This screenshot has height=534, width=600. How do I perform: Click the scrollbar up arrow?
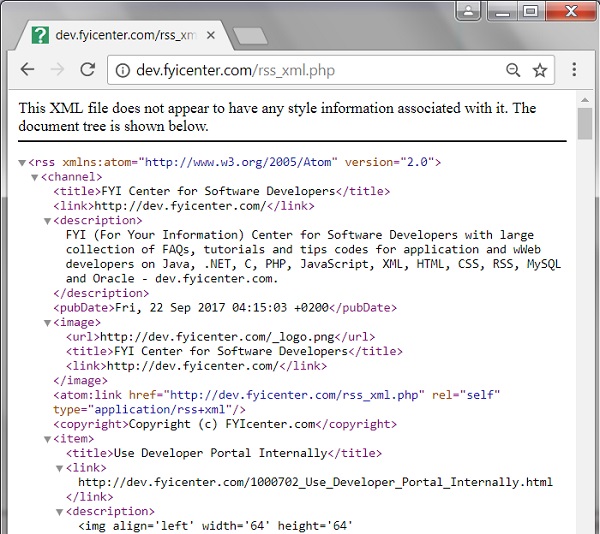(585, 100)
